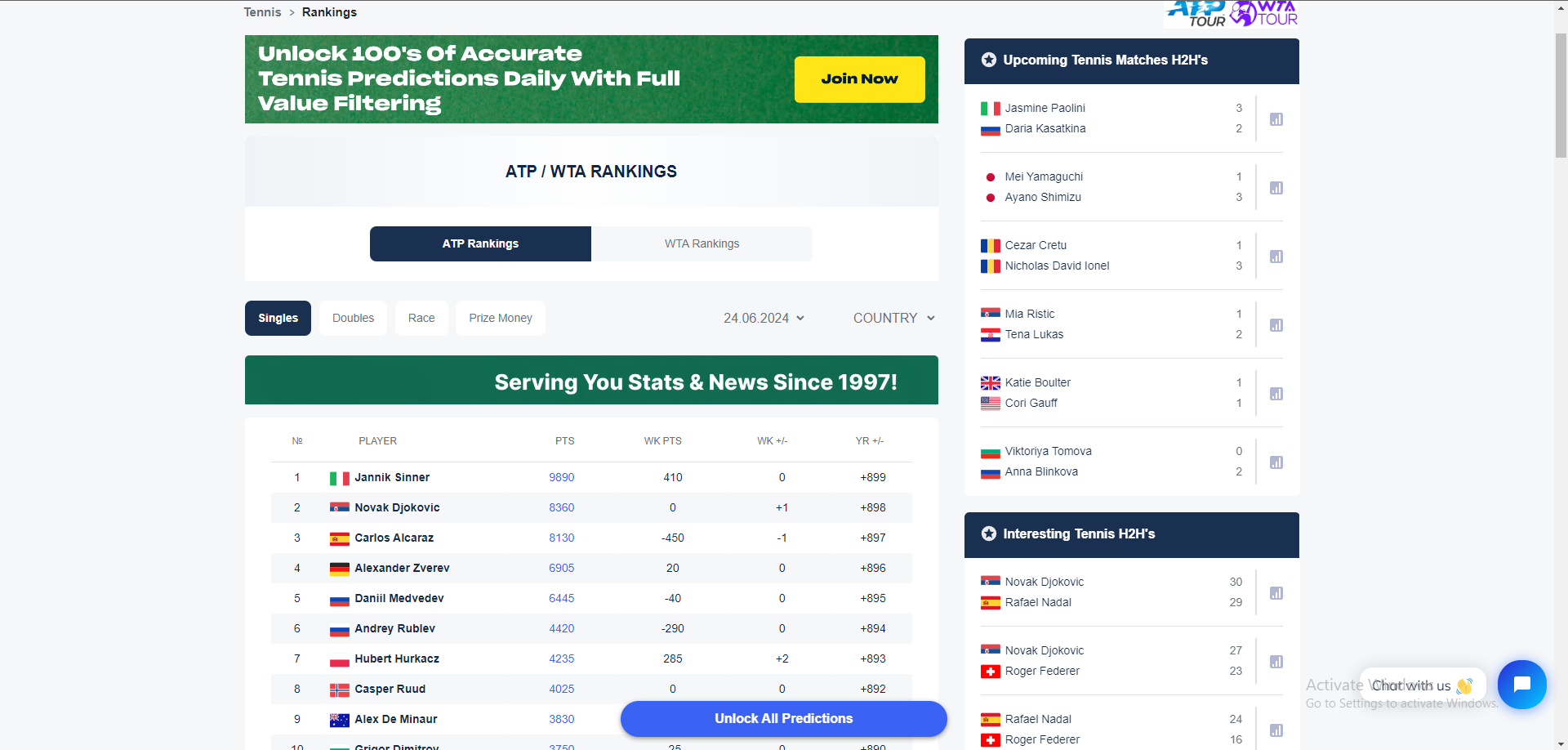The width and height of the screenshot is (1568, 750).
Task: Click USA flag beside Cori Gauff
Action: pos(991,404)
